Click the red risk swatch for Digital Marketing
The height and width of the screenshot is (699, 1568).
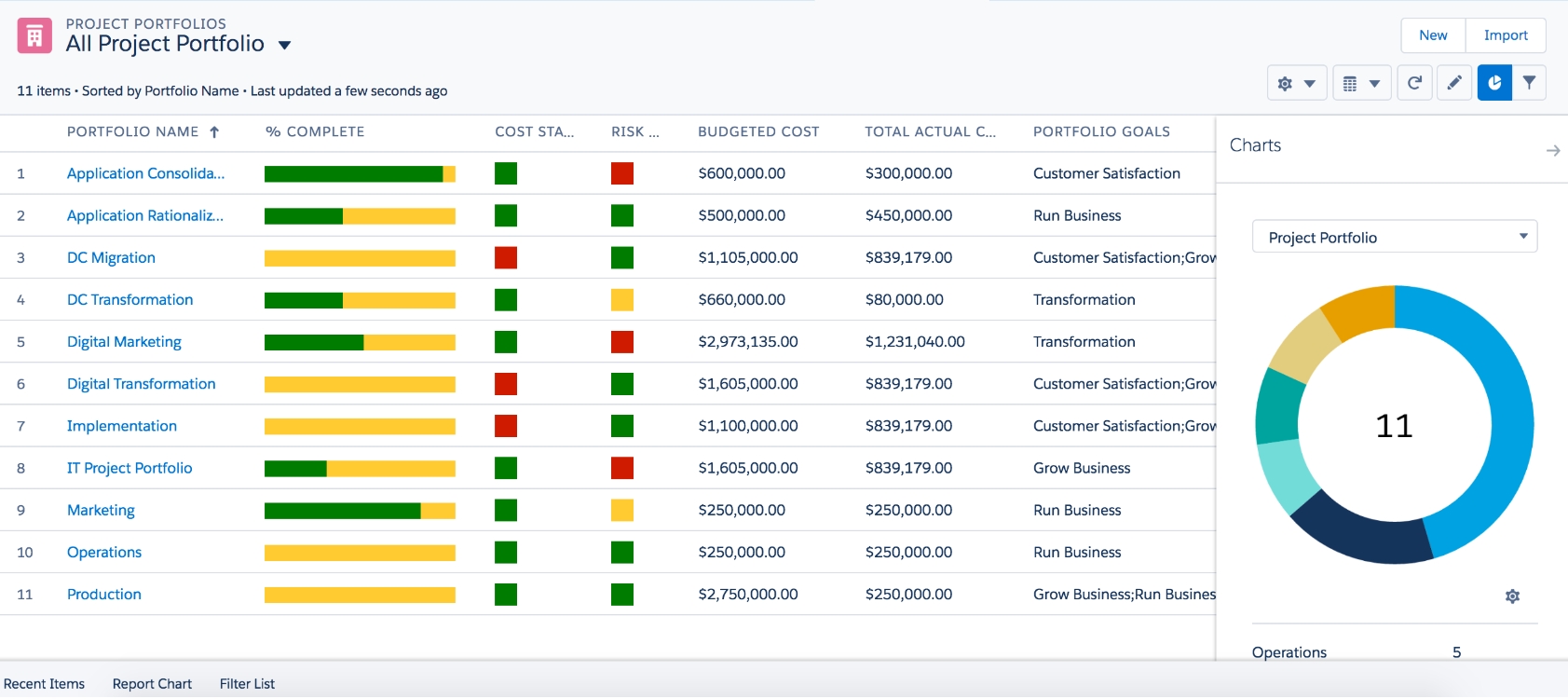pos(622,342)
